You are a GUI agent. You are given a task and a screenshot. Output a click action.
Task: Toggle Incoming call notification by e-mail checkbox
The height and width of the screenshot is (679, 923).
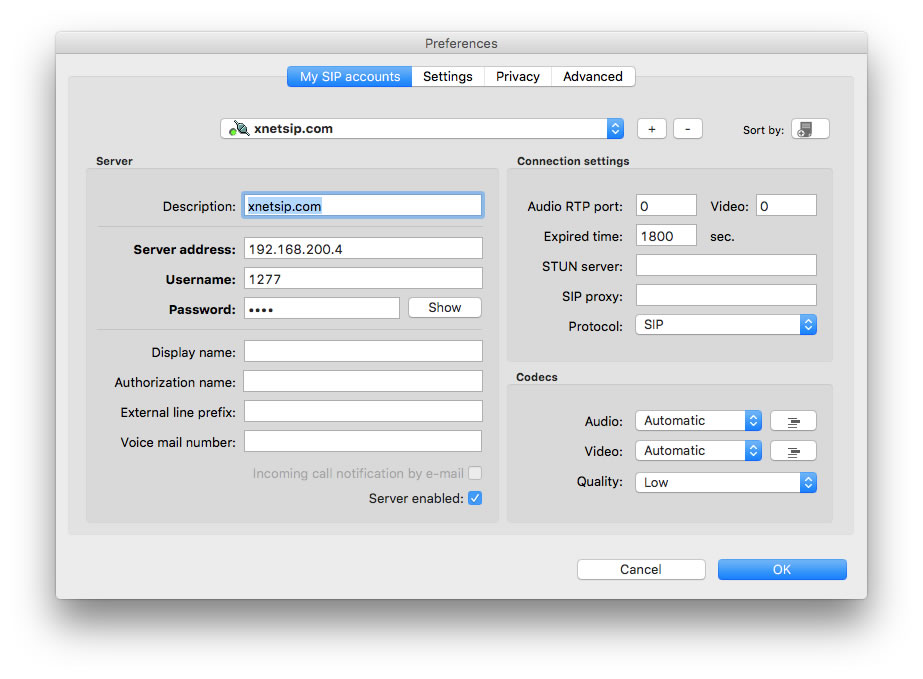click(475, 473)
